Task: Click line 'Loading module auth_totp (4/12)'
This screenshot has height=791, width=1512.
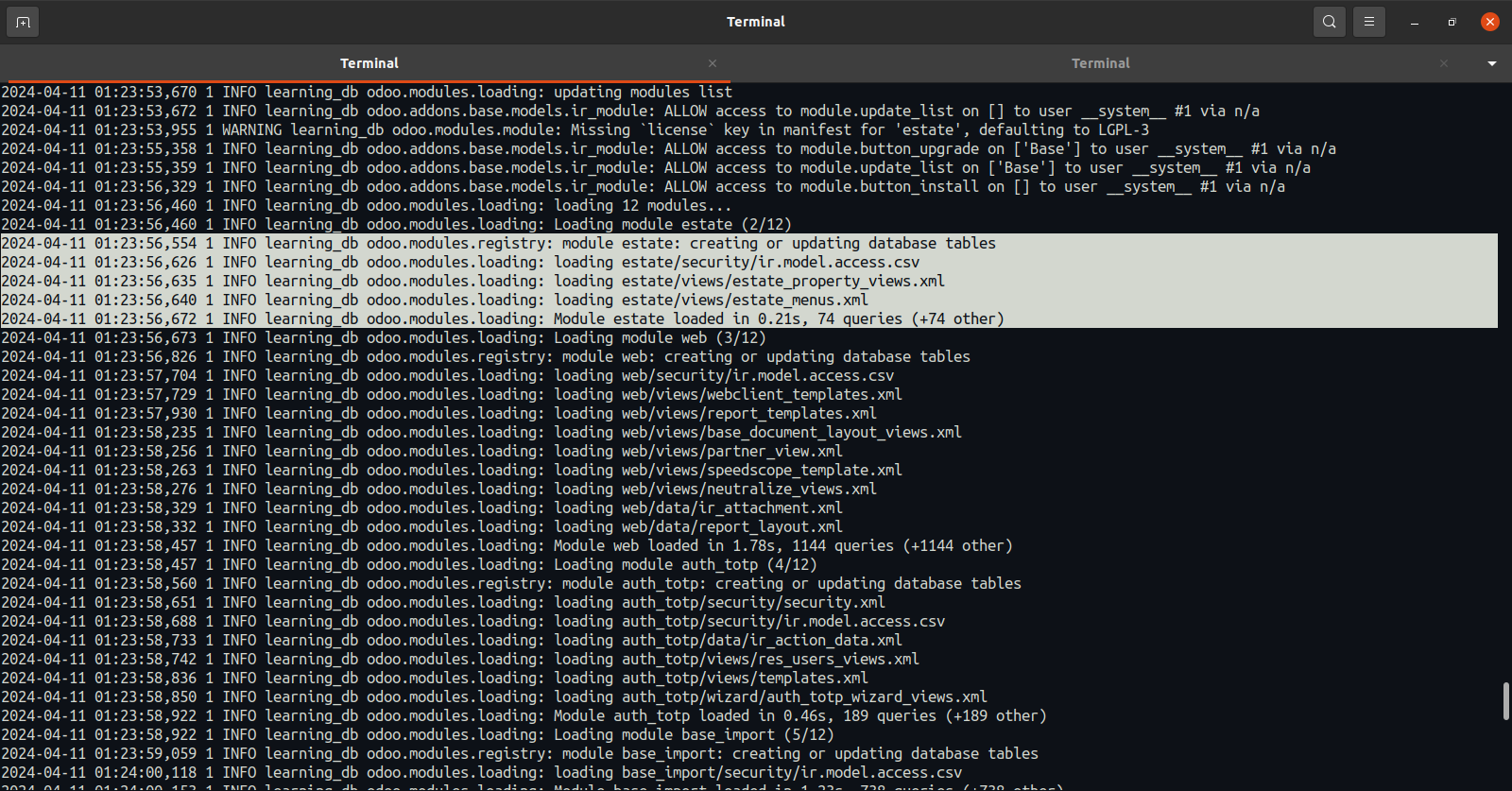Action: 409,564
